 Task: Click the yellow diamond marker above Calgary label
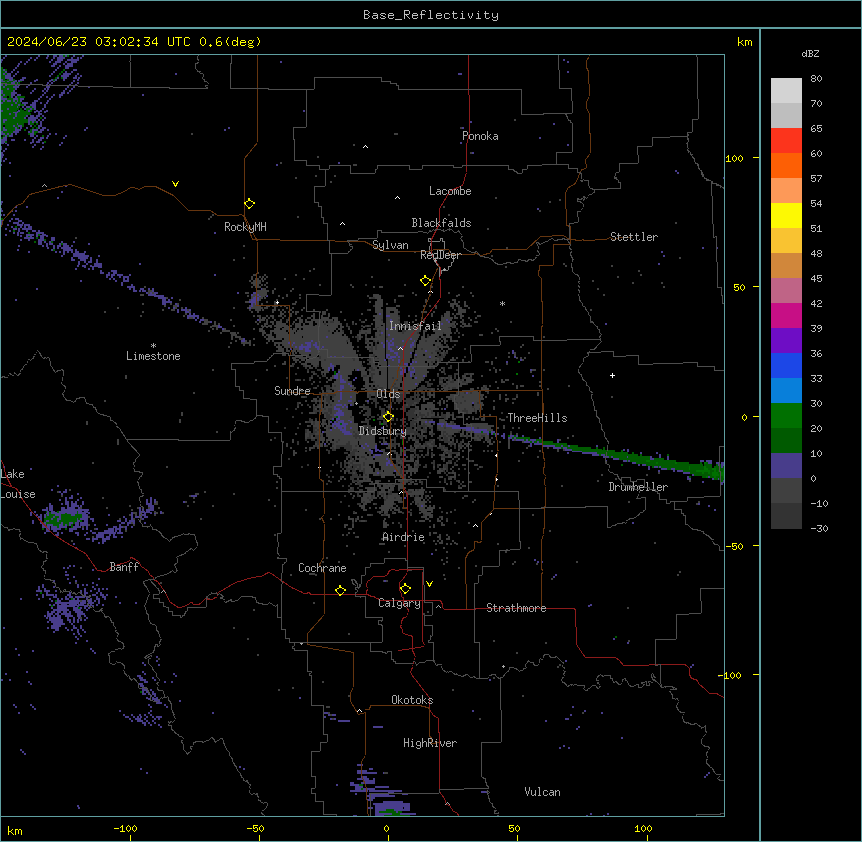[x=405, y=589]
